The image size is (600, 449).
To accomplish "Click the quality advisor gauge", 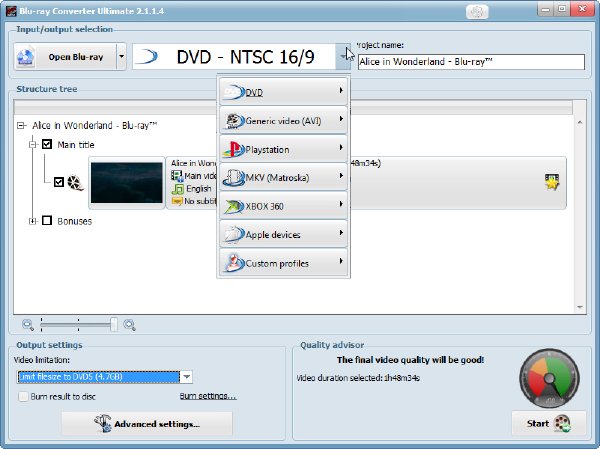I will tap(549, 379).
